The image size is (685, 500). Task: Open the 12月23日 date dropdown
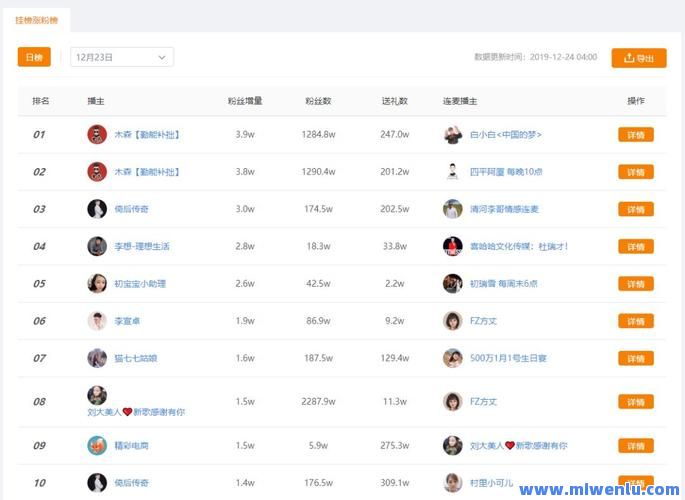pyautogui.click(x=122, y=58)
